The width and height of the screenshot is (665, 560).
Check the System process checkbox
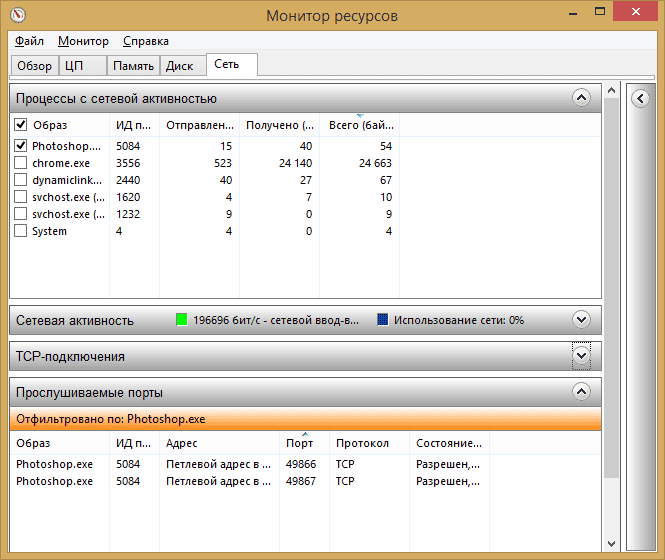(21, 231)
